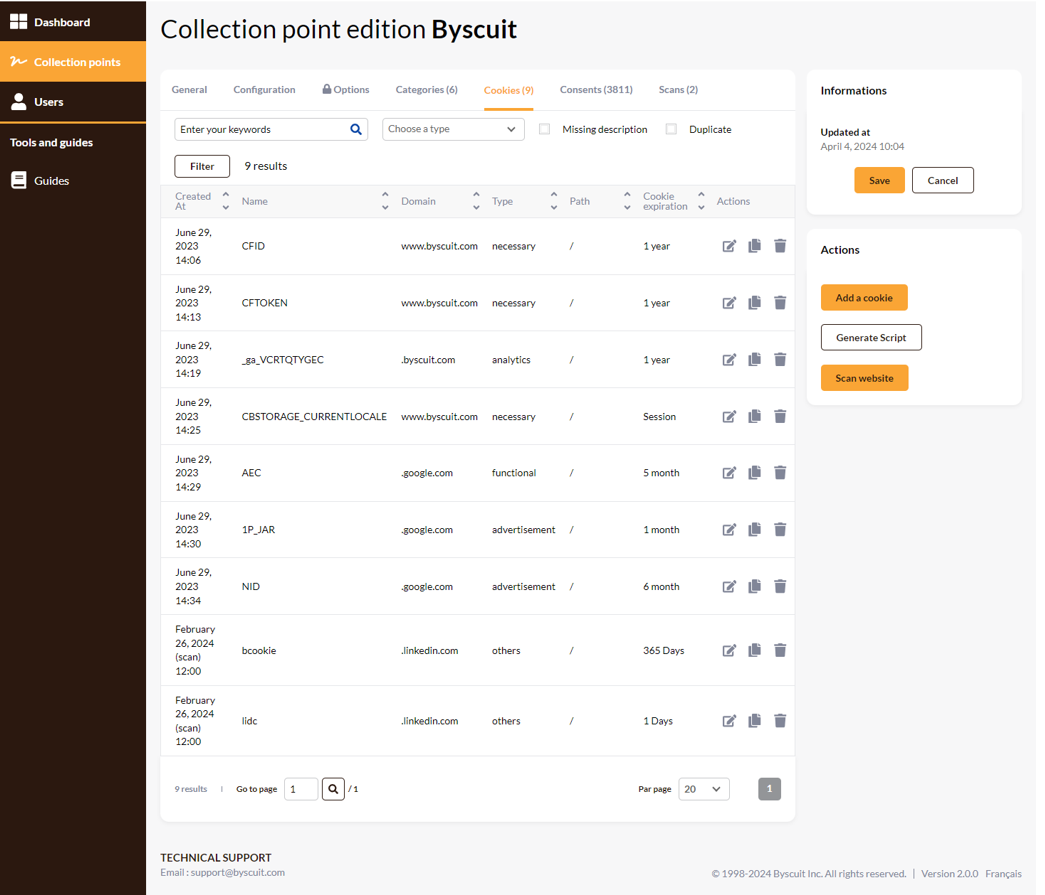Click the Go to page number field
Viewport: 1045px width, 895px height.
pyautogui.click(x=301, y=789)
